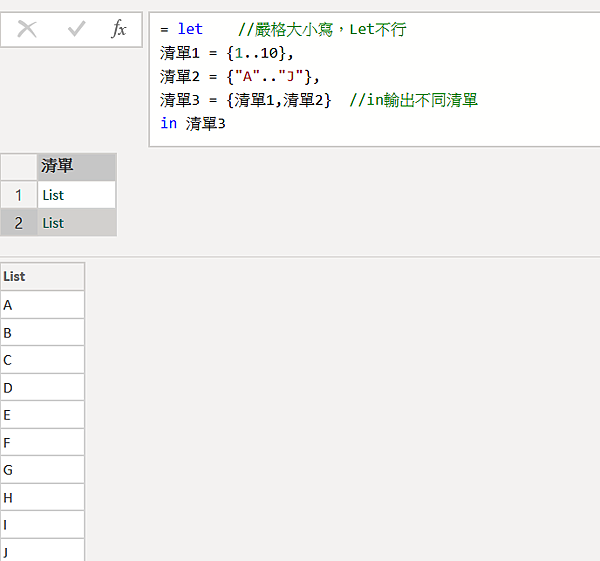Select preview cell C

(x=42, y=360)
